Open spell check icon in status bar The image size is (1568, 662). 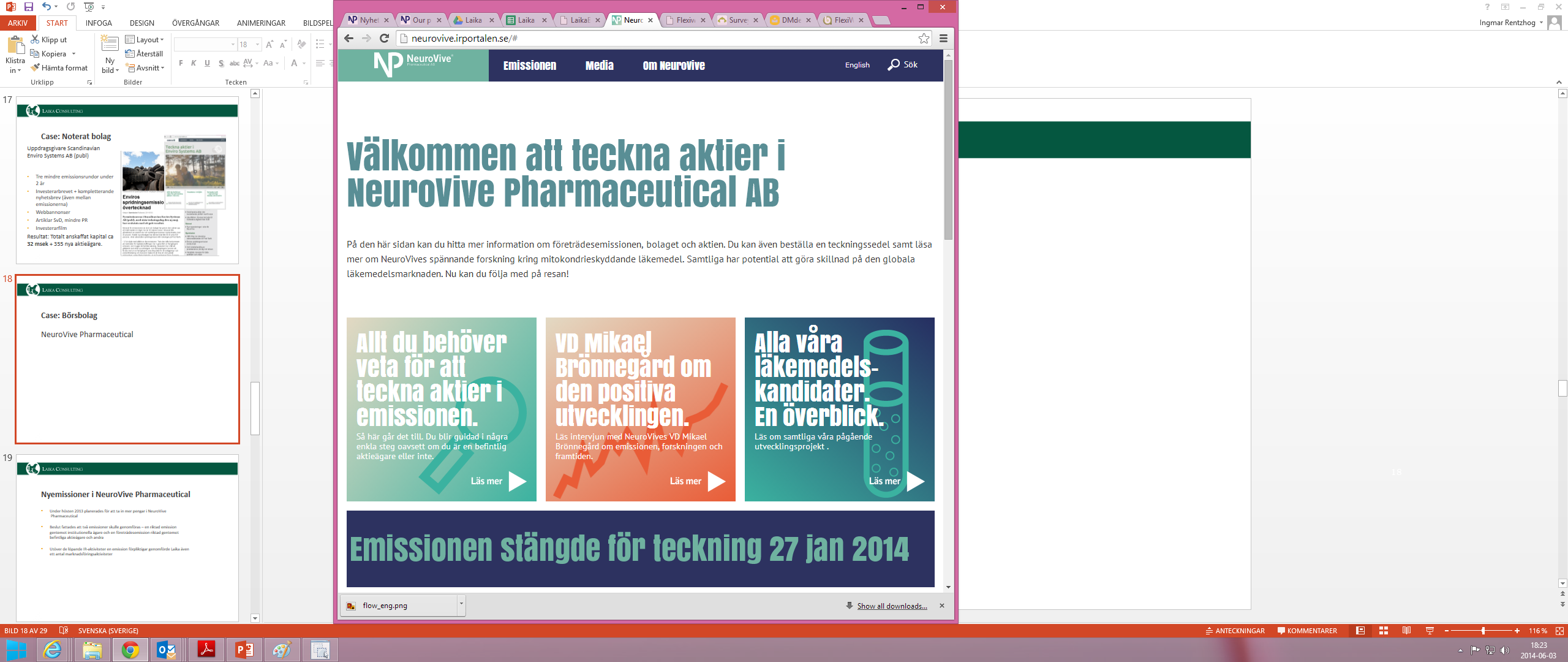64,631
